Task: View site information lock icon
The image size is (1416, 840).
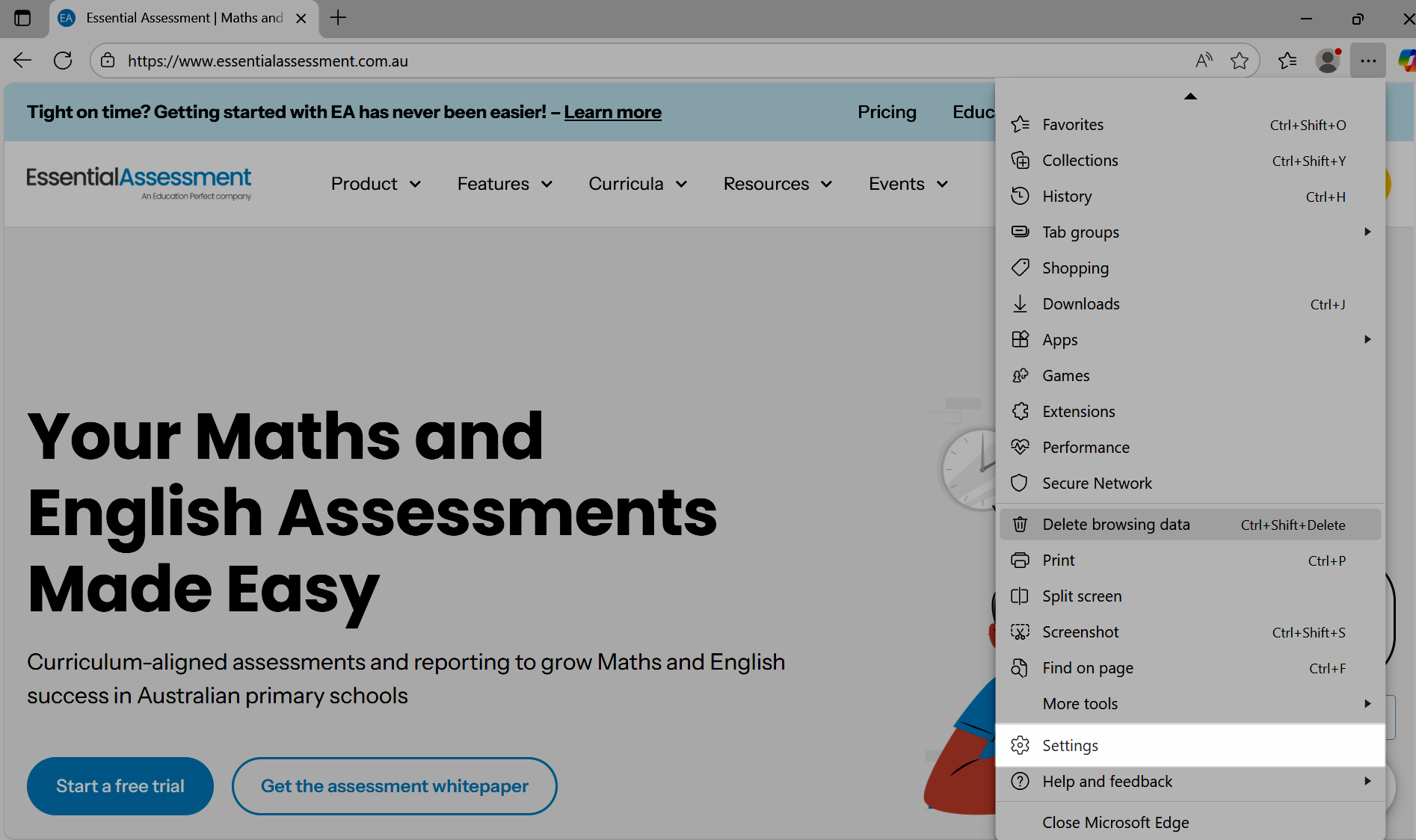Action: (x=108, y=61)
